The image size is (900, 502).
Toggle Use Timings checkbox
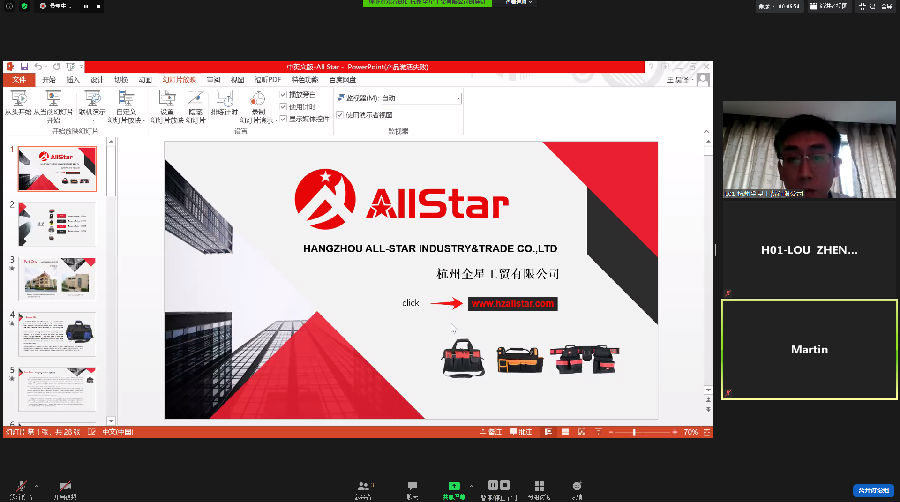tap(283, 107)
